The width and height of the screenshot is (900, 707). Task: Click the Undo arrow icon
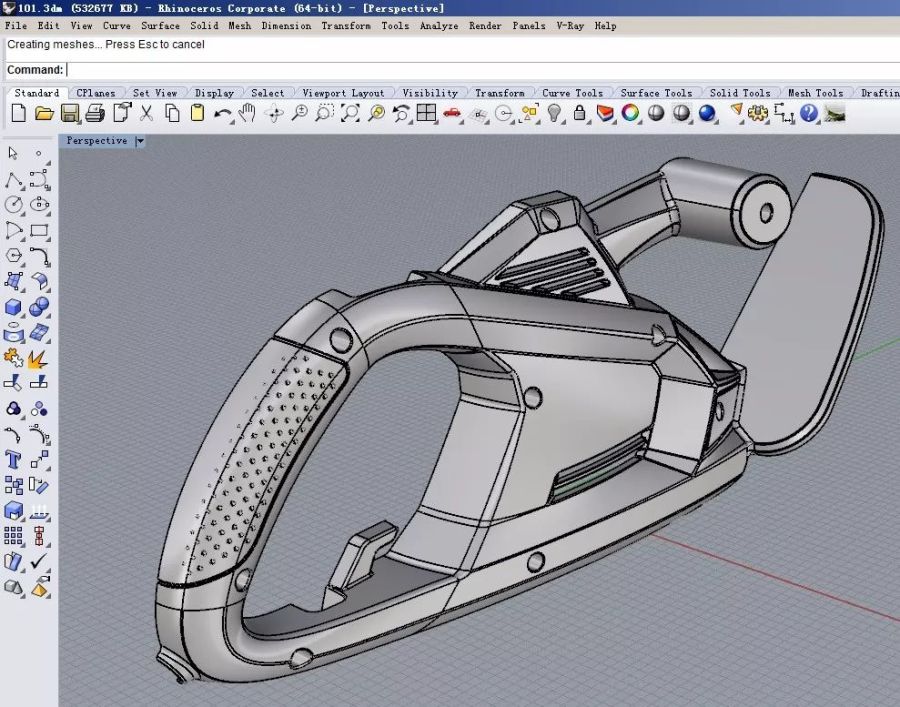223,113
